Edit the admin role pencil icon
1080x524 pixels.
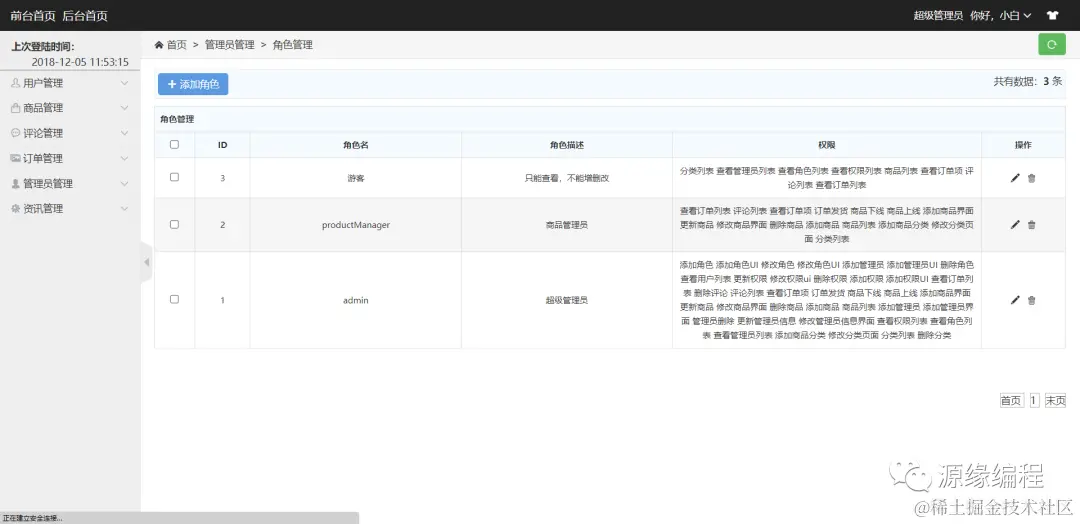[1015, 300]
